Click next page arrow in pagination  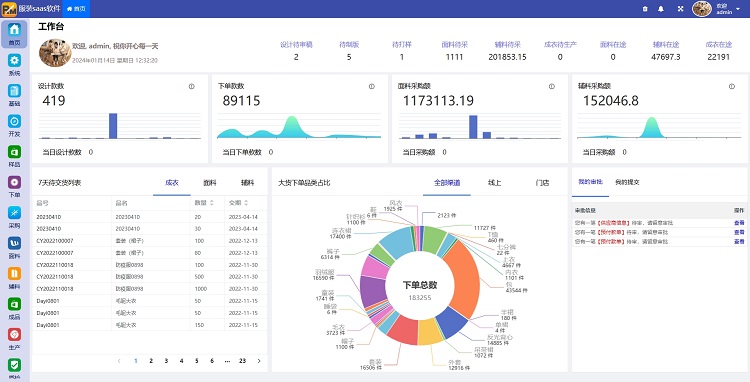tap(259, 361)
